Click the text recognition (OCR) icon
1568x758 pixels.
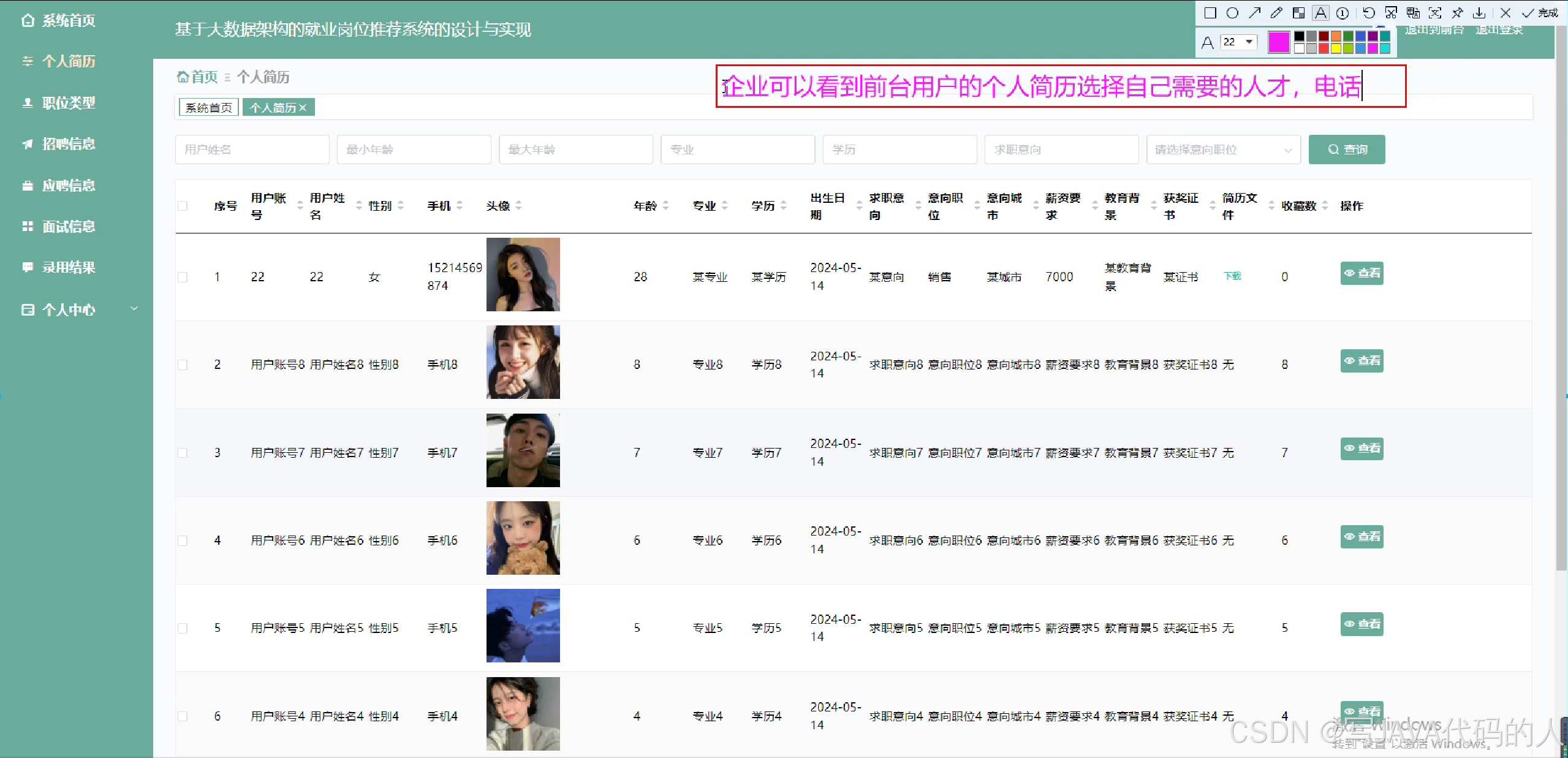[x=1435, y=13]
